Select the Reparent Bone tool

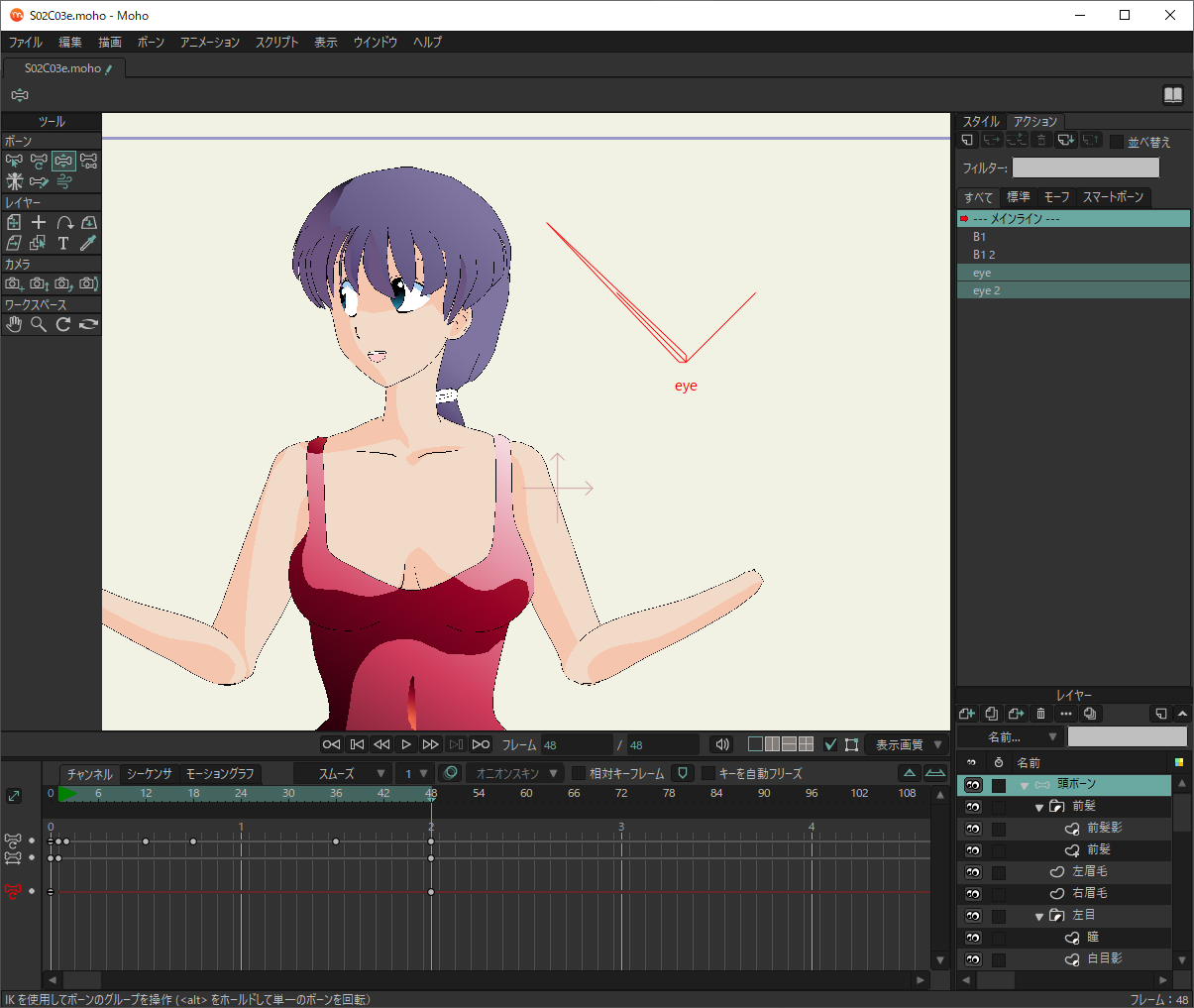(x=88, y=161)
